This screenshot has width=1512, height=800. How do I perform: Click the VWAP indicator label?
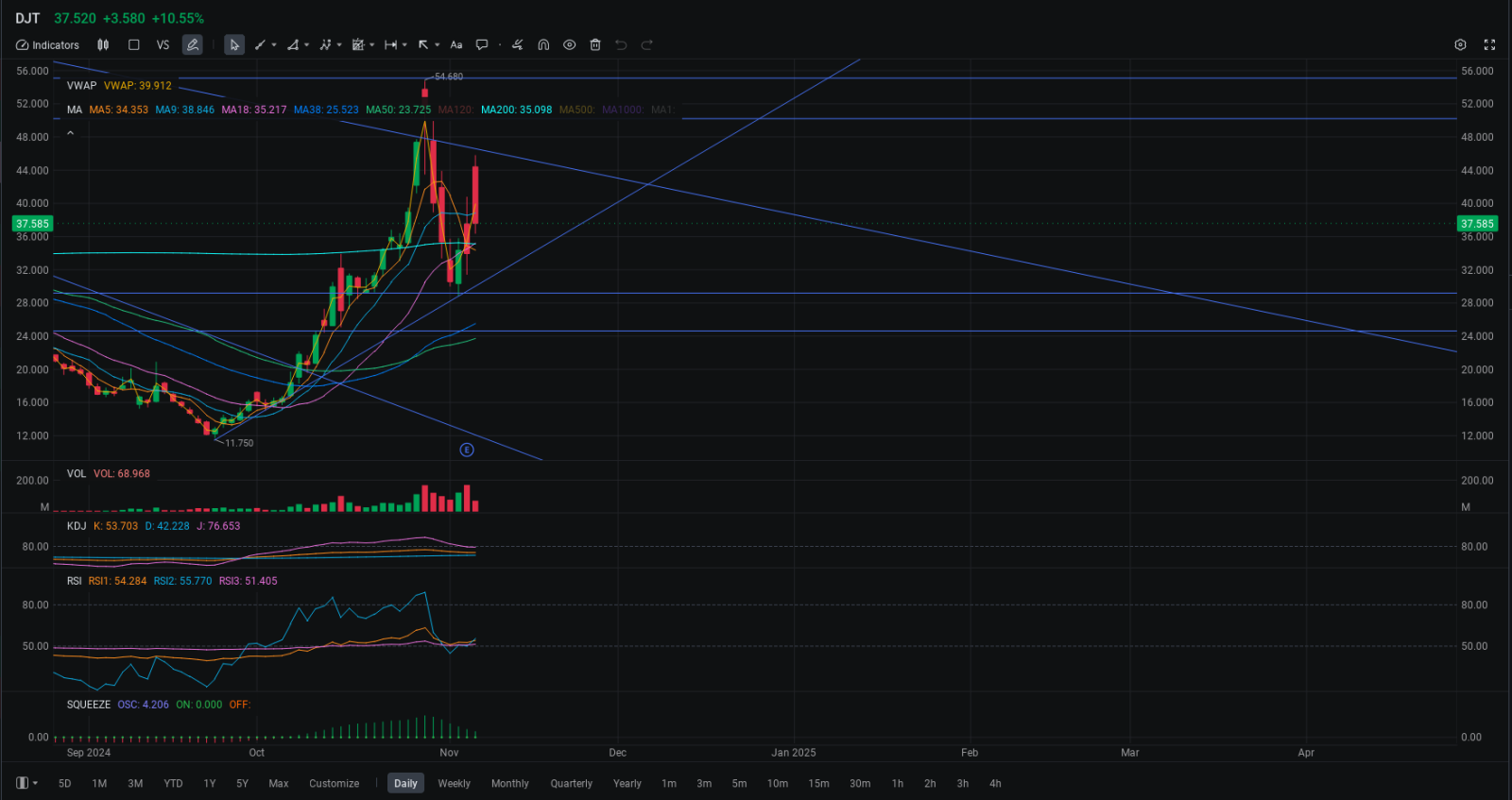[81, 85]
